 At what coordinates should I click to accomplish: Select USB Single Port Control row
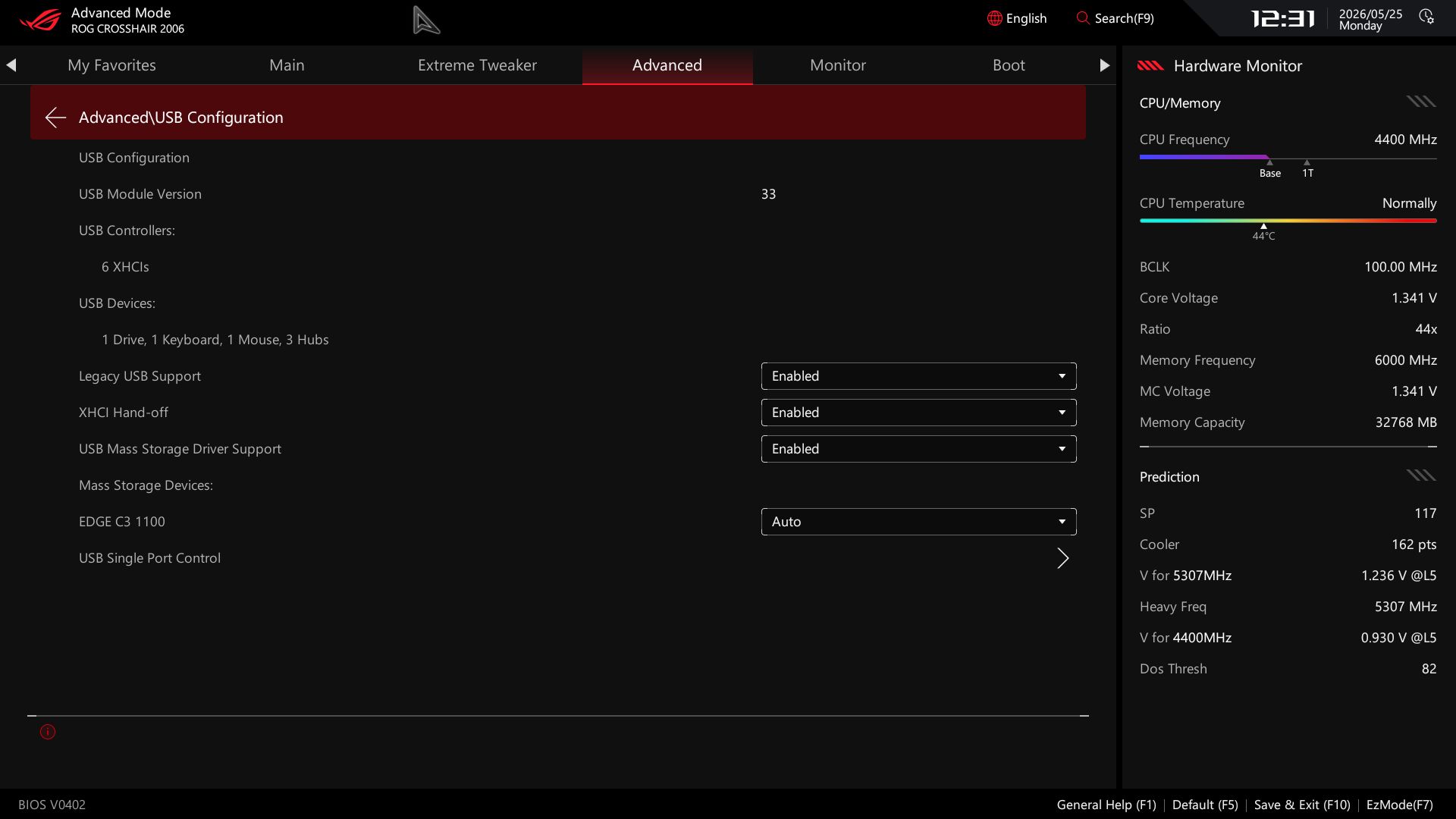coord(575,558)
